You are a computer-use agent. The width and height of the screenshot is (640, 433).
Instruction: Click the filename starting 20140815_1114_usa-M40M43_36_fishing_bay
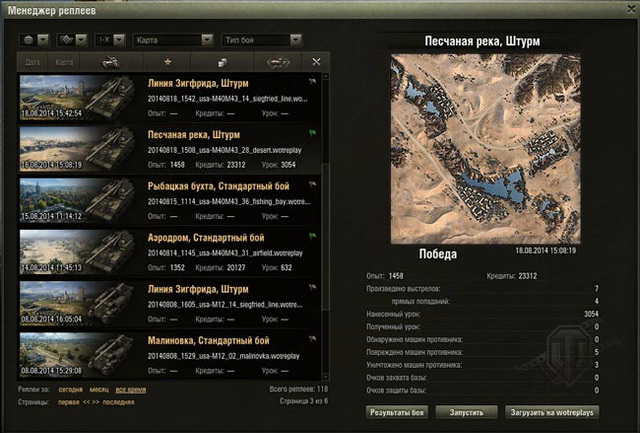[229, 202]
